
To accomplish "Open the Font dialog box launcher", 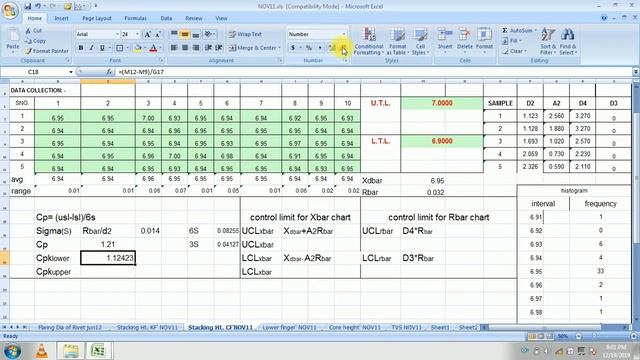I will coord(161,60).
